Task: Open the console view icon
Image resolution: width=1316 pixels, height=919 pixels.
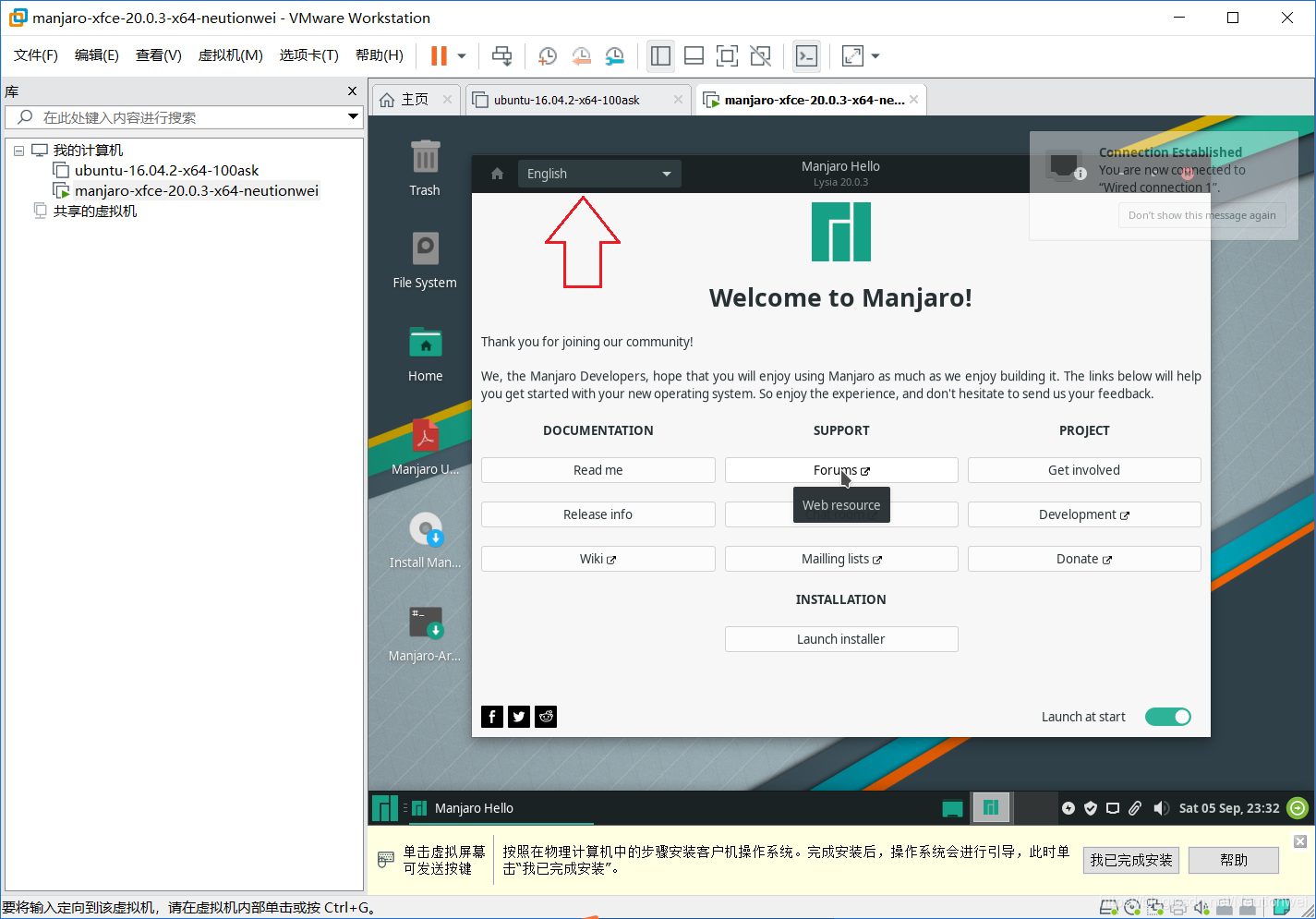Action: pos(806,56)
